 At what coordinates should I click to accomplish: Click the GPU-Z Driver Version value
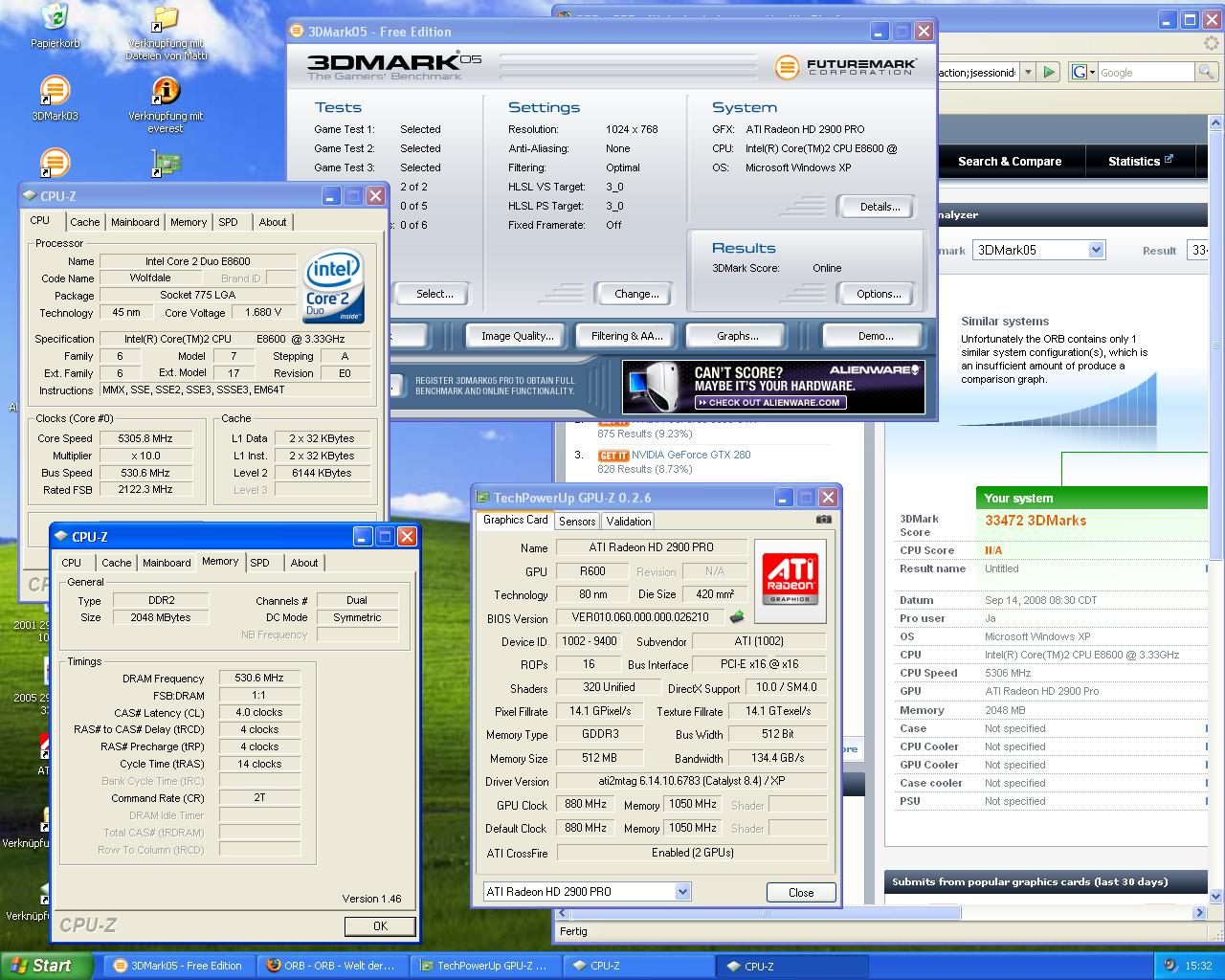tap(692, 781)
